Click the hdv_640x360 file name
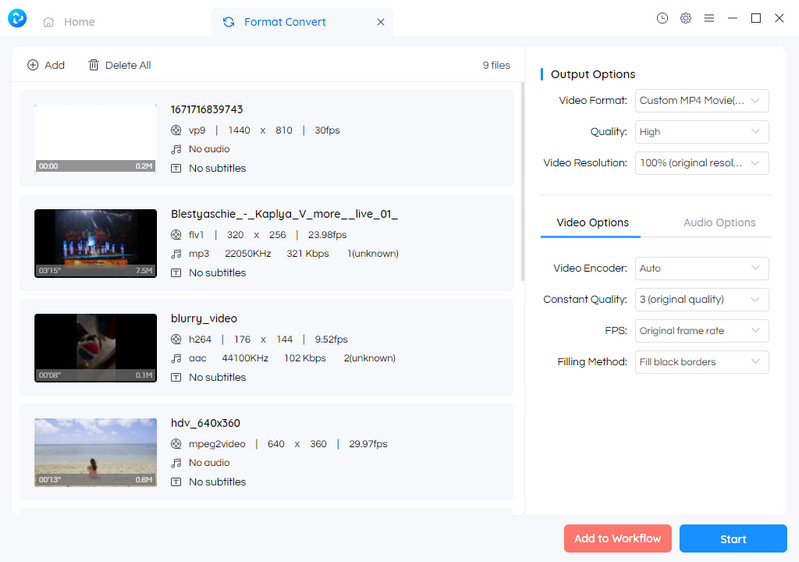Viewport: 799px width, 562px height. point(205,423)
